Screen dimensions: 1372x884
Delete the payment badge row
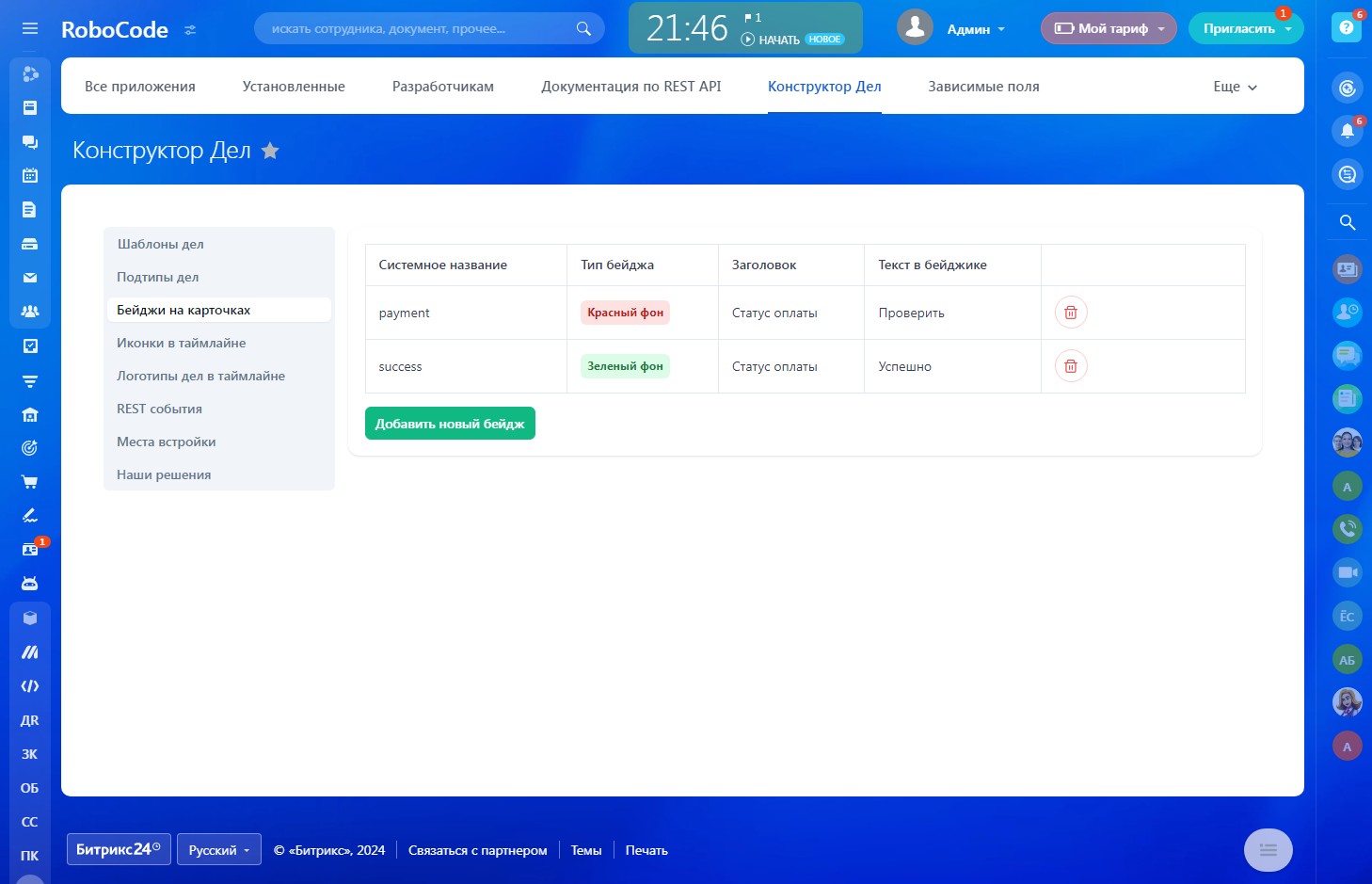(x=1070, y=313)
